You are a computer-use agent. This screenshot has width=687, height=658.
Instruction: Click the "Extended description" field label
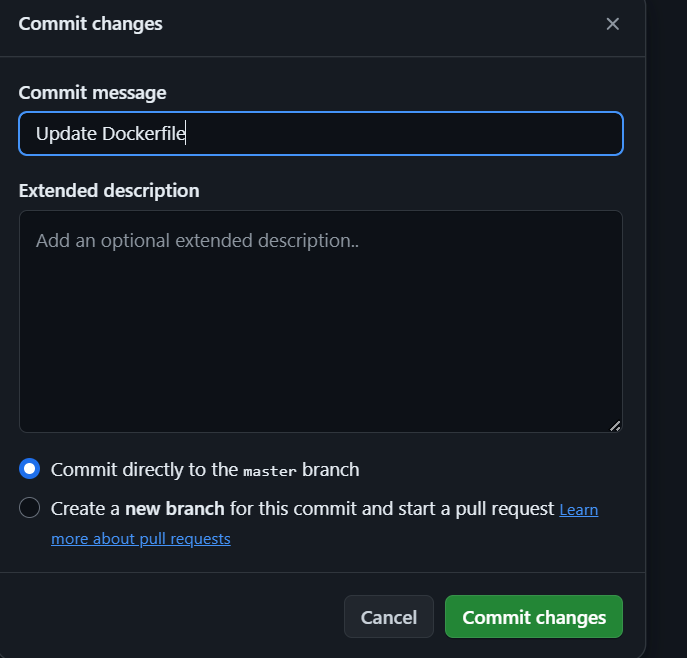pyautogui.click(x=109, y=190)
